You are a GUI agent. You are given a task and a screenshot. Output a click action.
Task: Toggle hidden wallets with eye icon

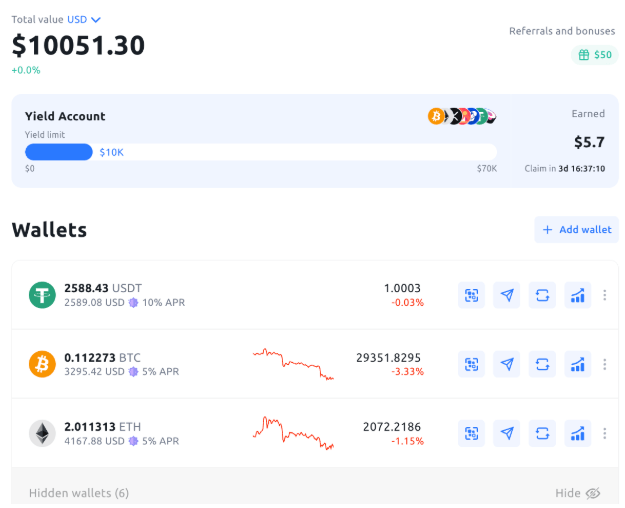[x=593, y=493]
